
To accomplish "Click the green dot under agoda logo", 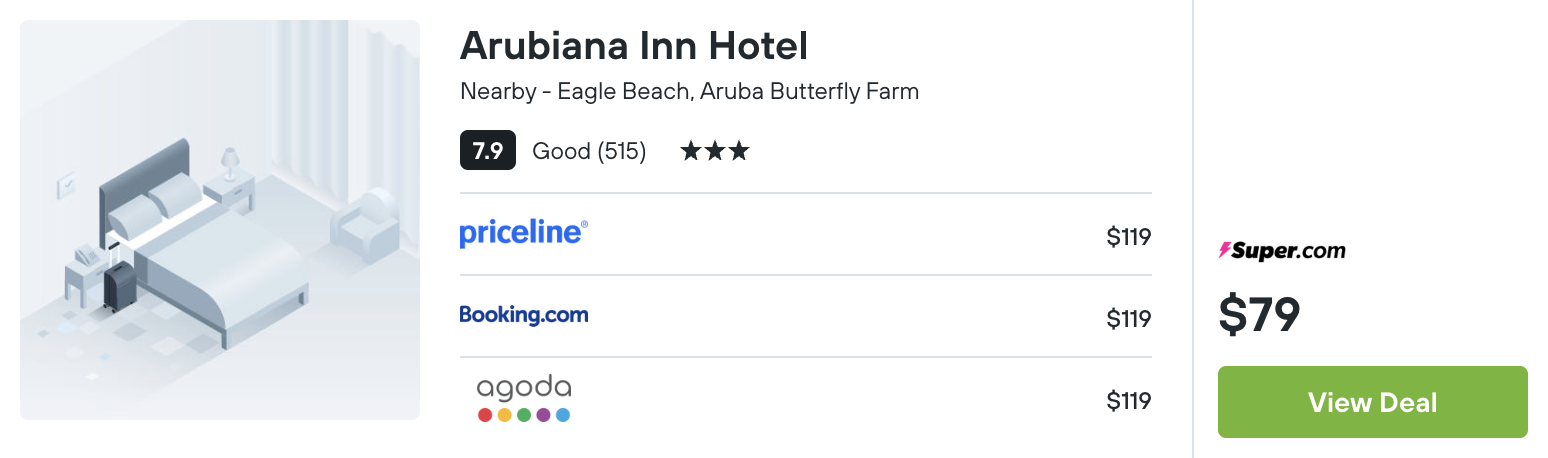I will pos(524,414).
